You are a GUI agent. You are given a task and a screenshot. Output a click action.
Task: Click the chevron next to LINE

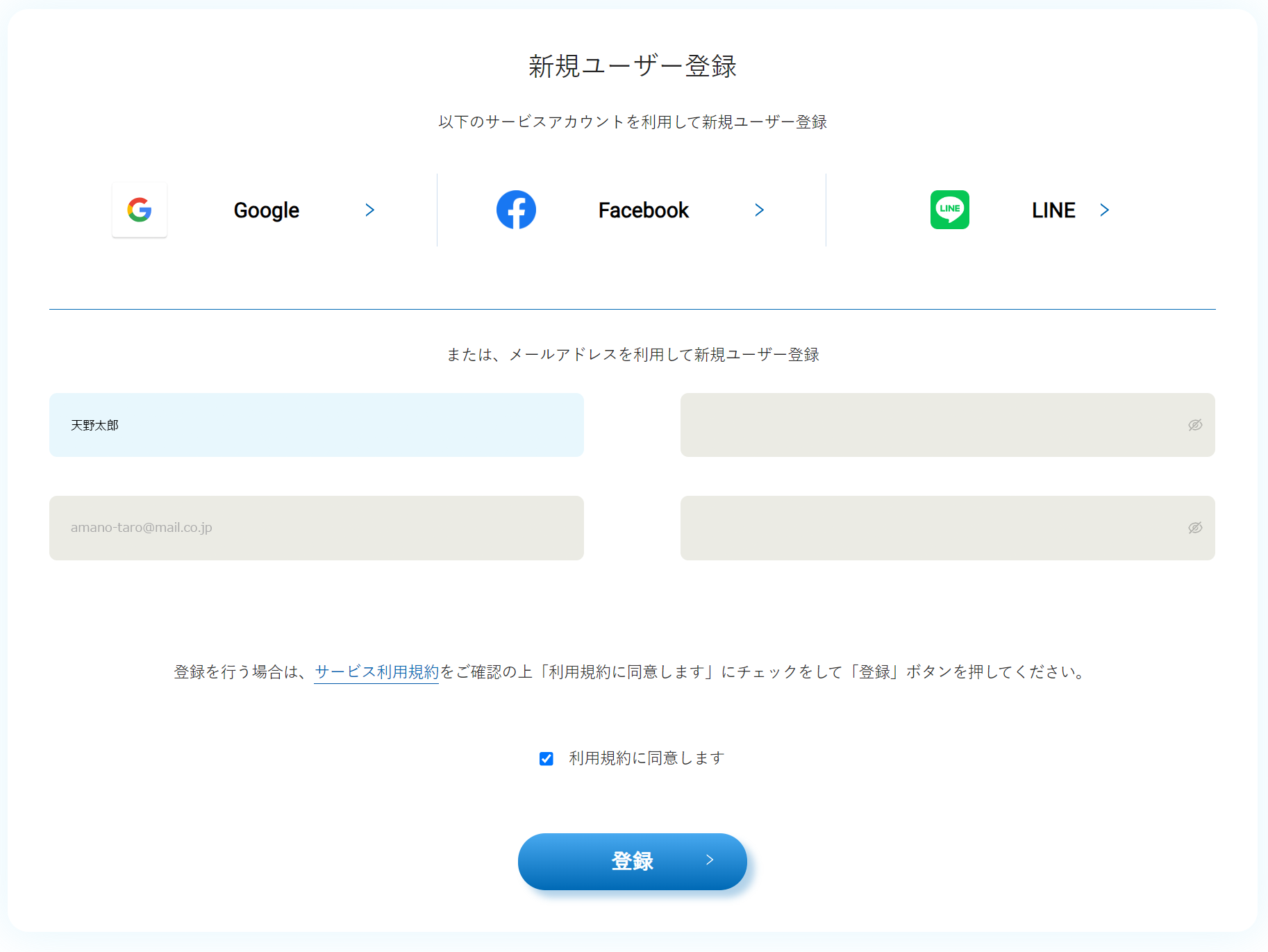1105,210
